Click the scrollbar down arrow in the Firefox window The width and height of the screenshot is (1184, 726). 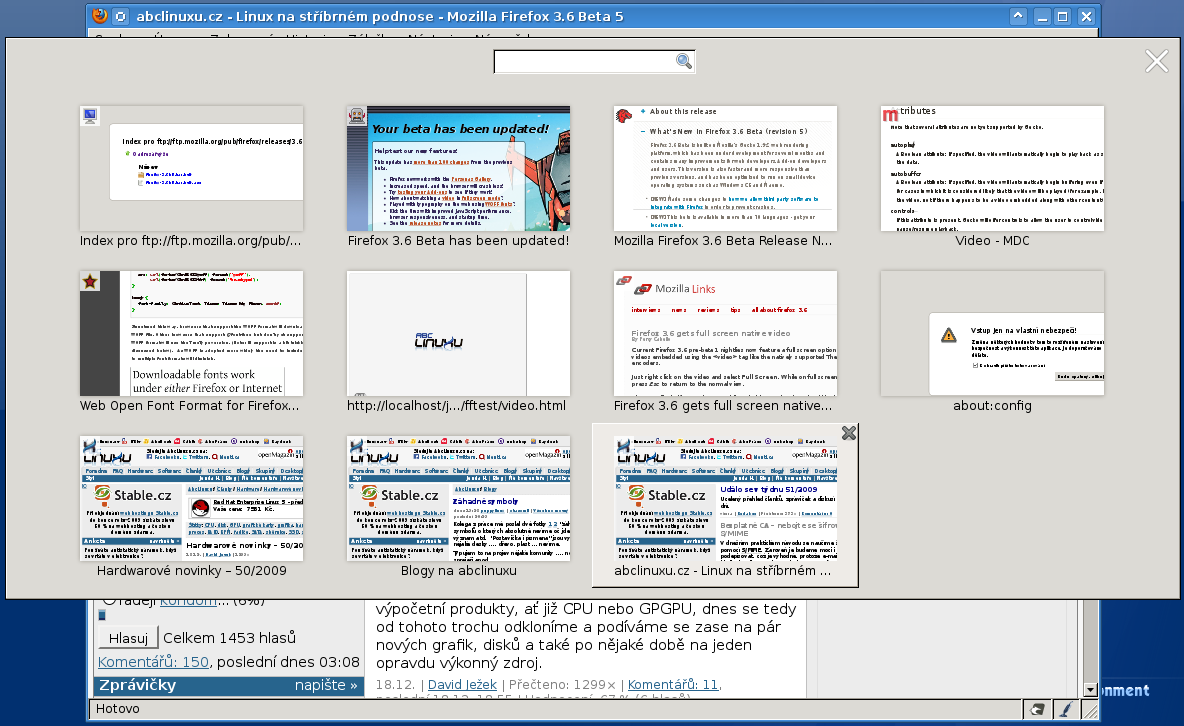(x=1090, y=690)
